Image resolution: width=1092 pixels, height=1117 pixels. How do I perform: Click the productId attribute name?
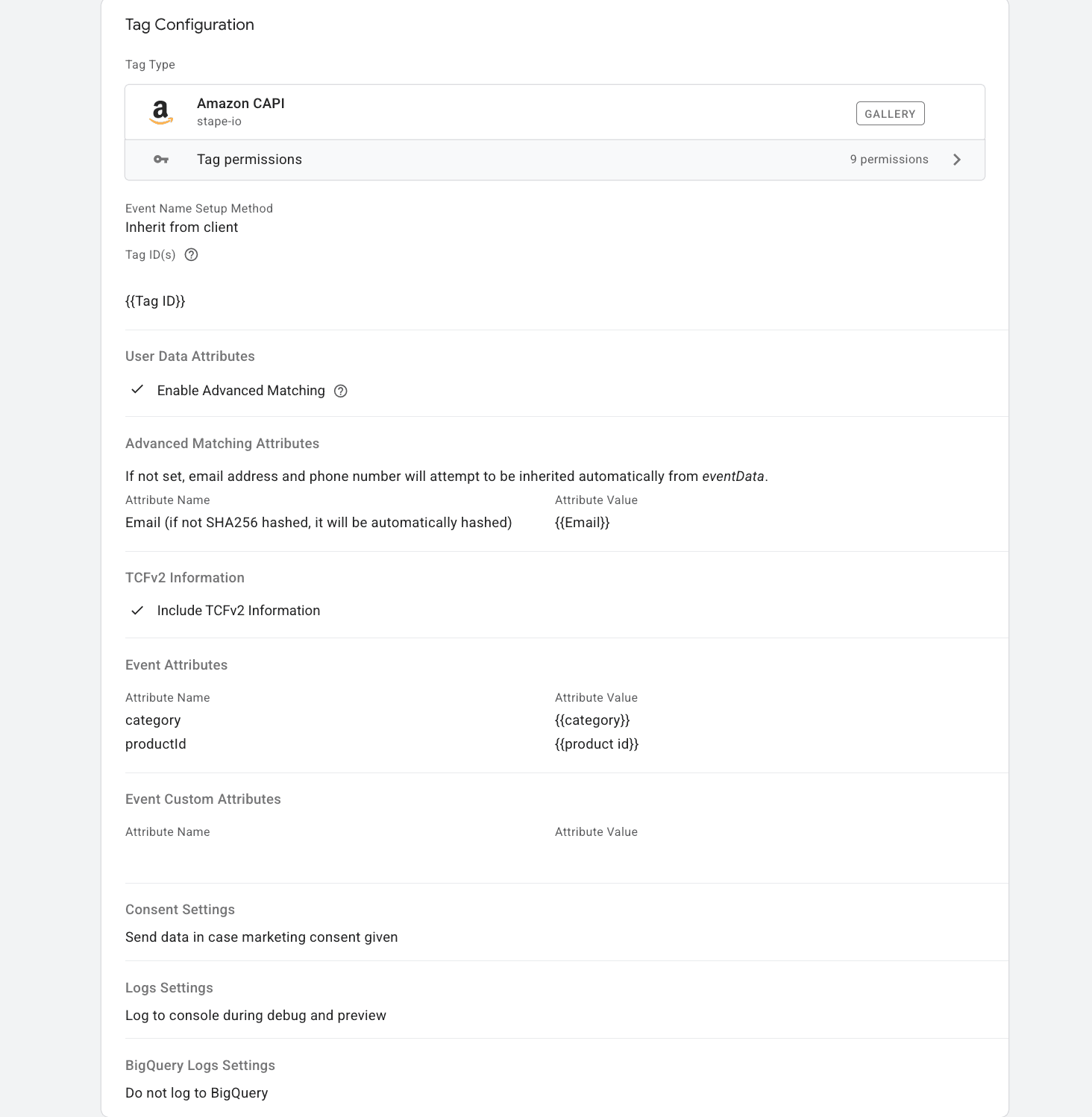tap(156, 744)
